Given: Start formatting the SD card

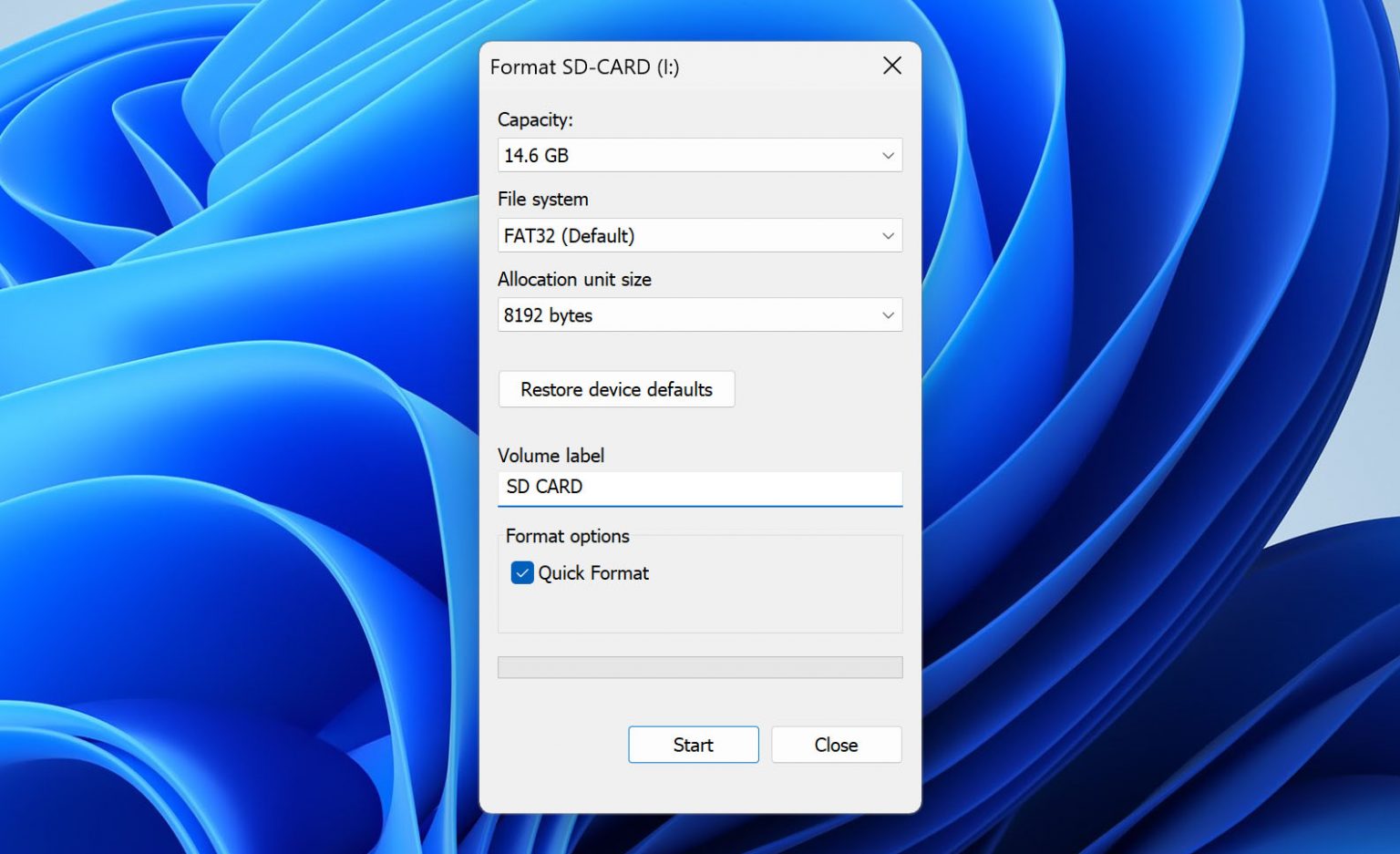Looking at the screenshot, I should coord(693,745).
